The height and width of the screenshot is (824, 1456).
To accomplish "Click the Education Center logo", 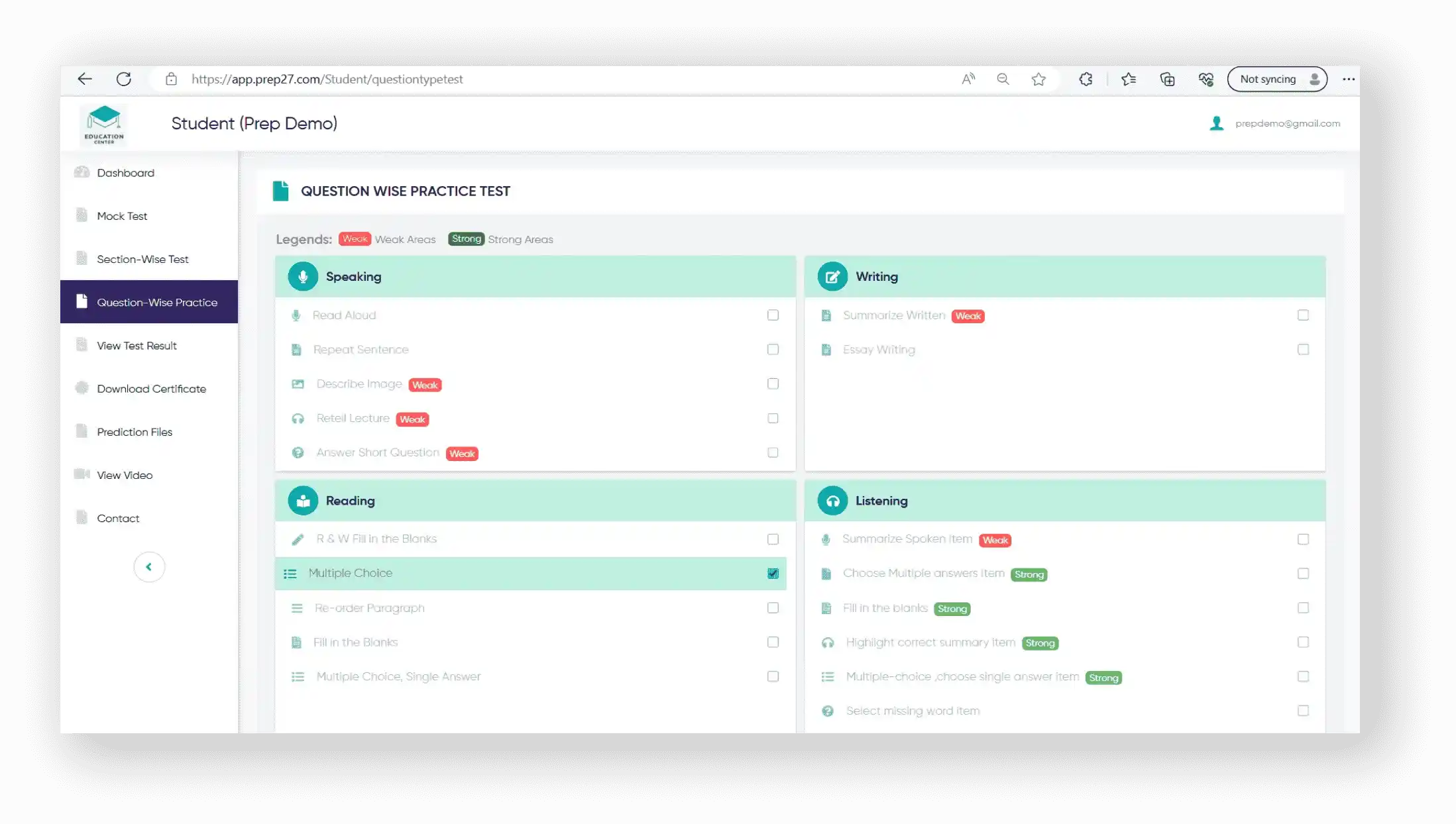I will coord(104,125).
